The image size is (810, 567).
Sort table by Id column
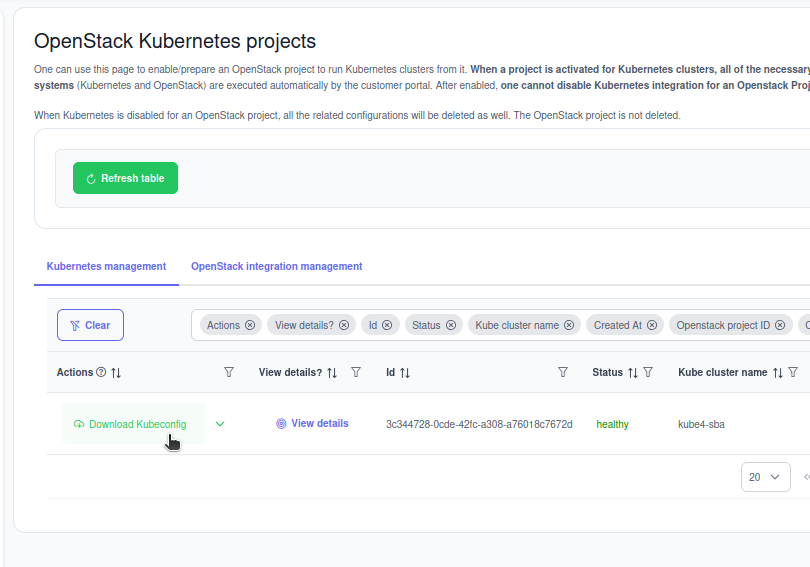tap(405, 372)
